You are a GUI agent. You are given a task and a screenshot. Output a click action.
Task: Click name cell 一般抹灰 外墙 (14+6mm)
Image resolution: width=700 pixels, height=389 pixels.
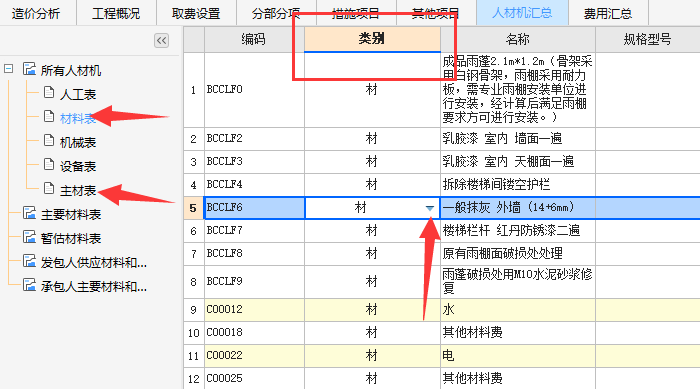(x=518, y=208)
